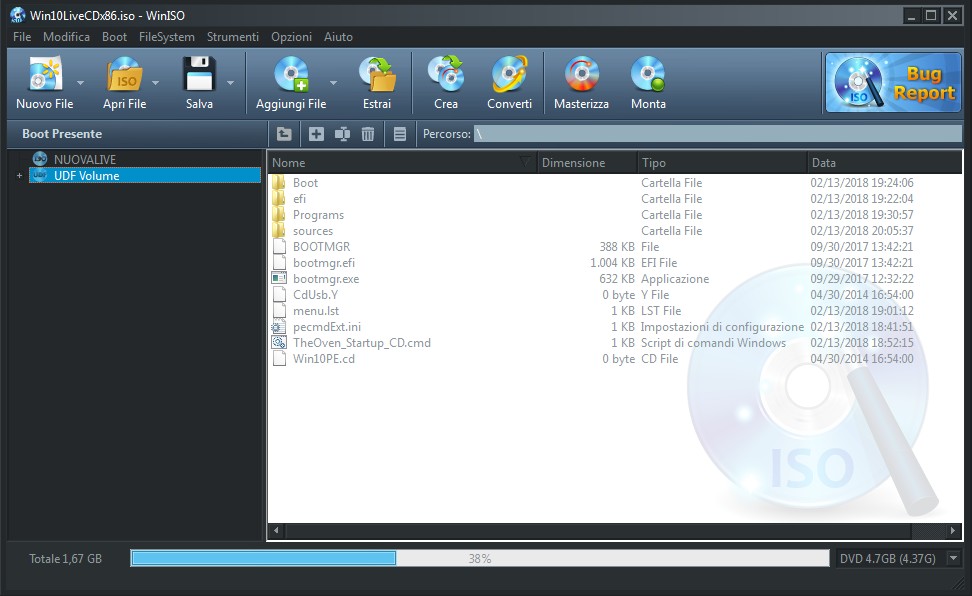Click the list view icon
Screen dimensions: 972x596
(x=400, y=133)
